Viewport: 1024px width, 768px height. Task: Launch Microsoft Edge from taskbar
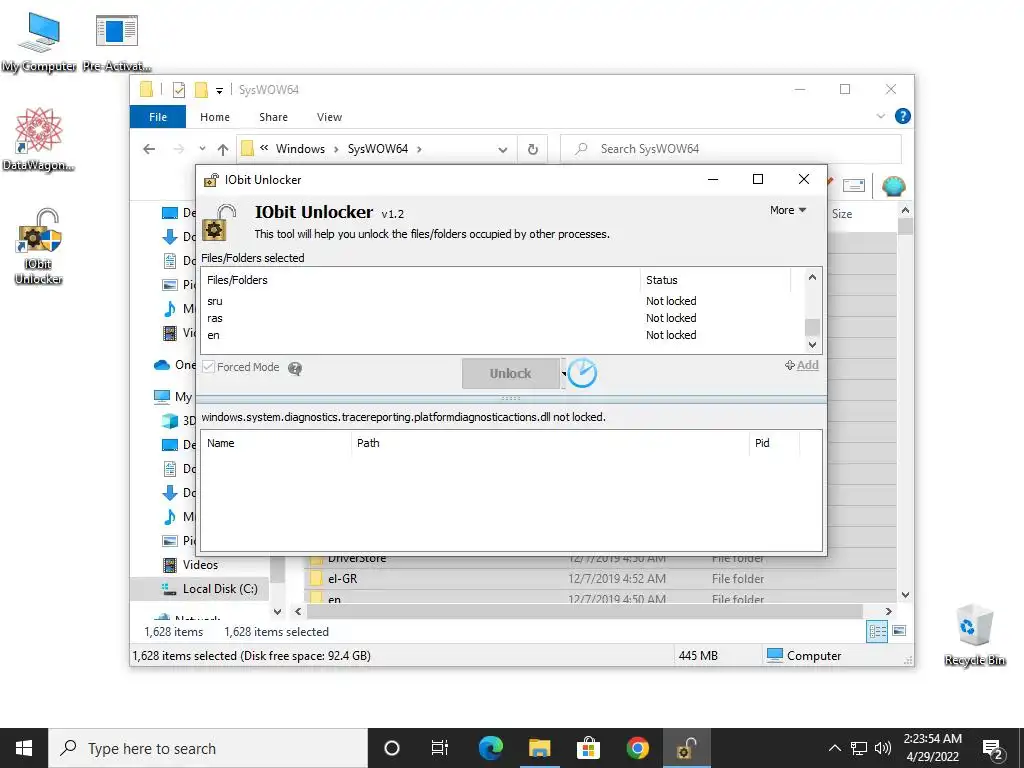[x=490, y=748]
